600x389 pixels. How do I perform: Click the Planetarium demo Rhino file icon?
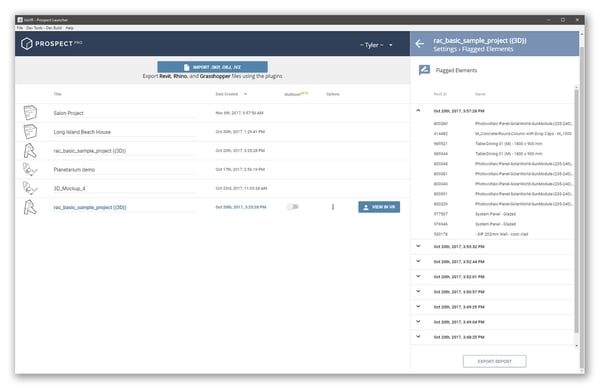tap(30, 169)
